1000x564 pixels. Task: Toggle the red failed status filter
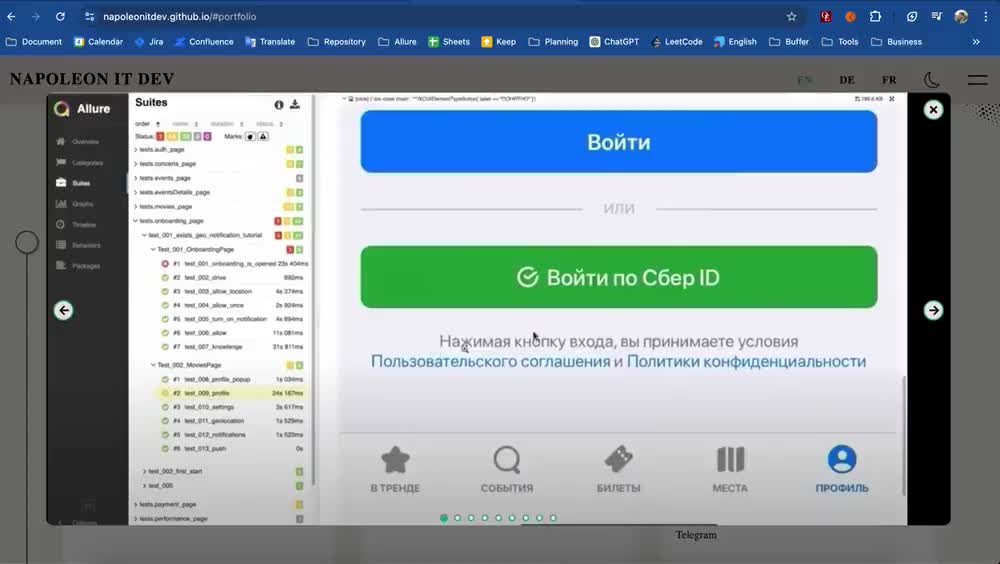(160, 137)
